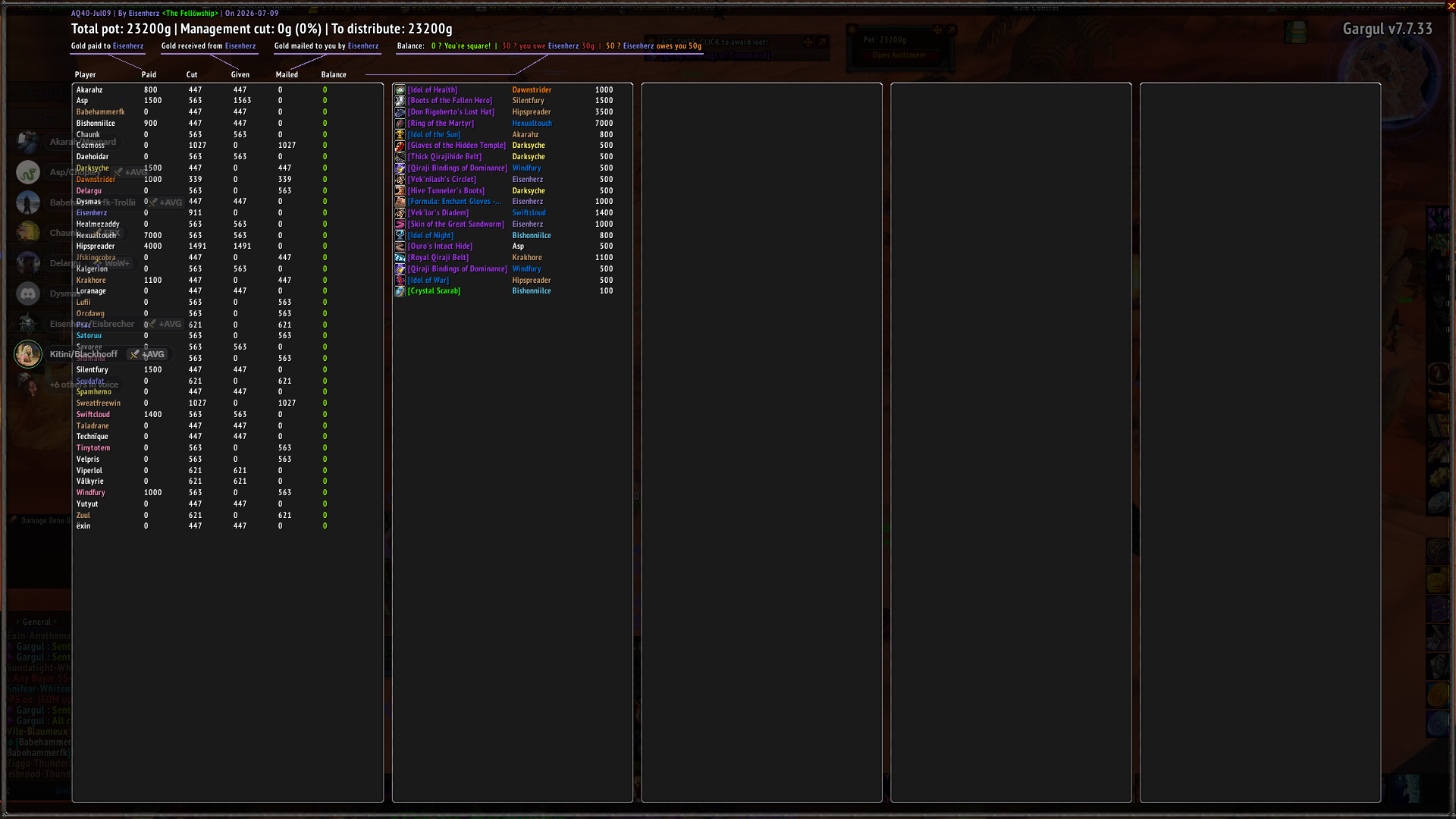Sort the table by Paid column
Image resolution: width=1456 pixels, height=819 pixels.
pos(149,75)
